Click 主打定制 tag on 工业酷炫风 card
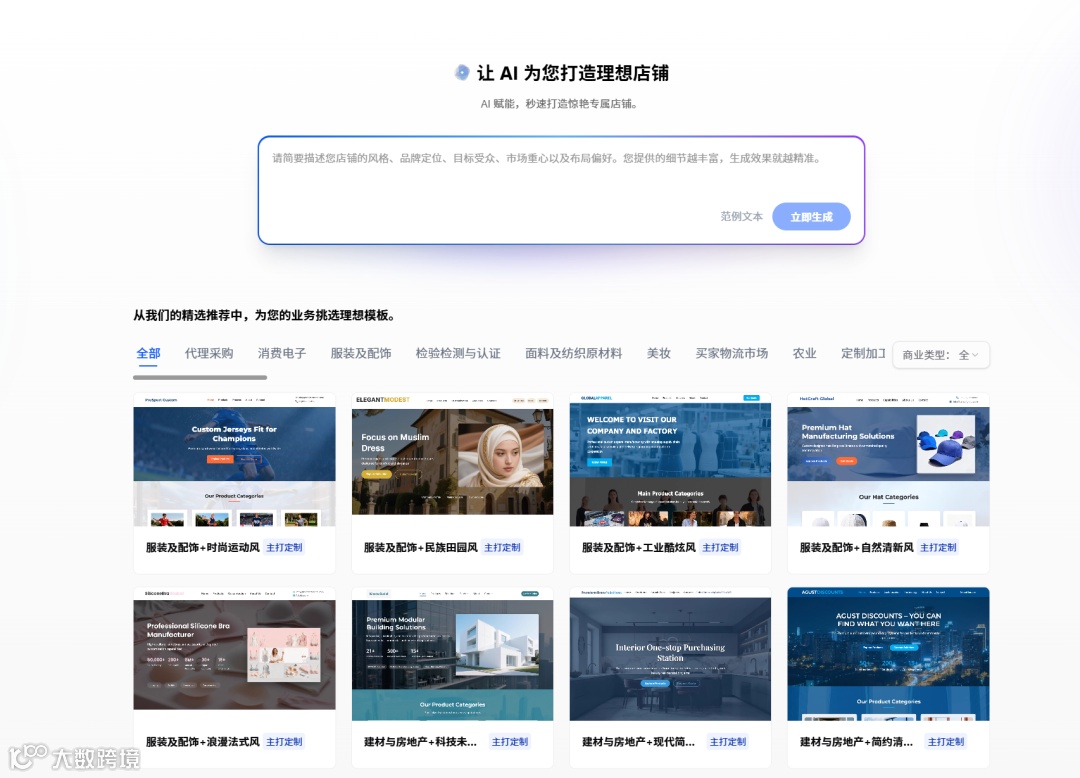 coord(720,547)
